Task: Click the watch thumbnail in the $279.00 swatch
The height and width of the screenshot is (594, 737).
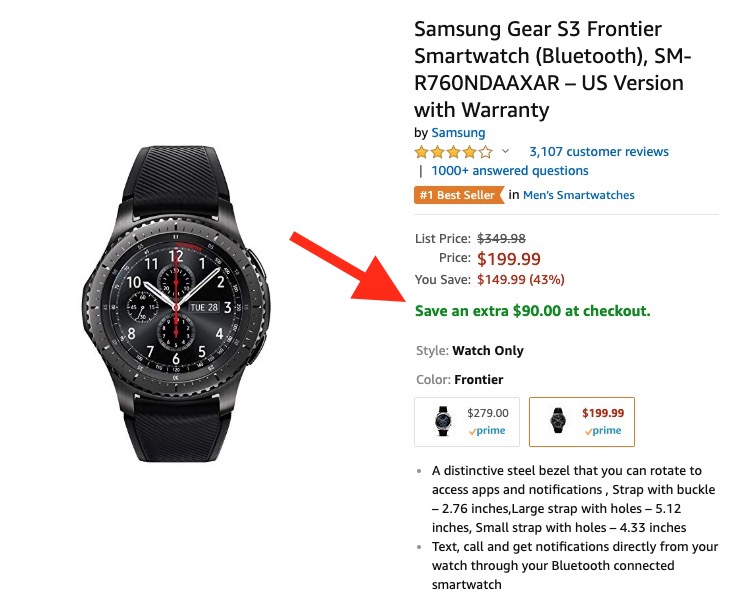Action: pyautogui.click(x=442, y=422)
